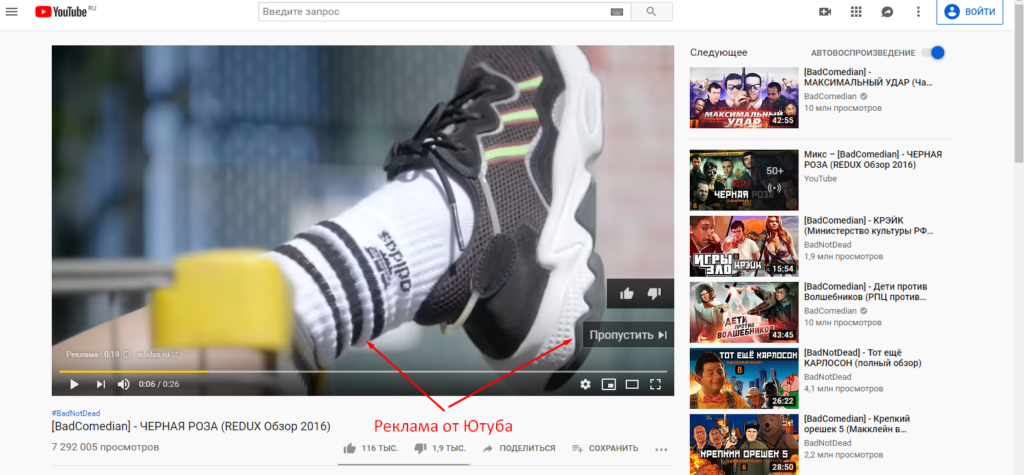This screenshot has height=475, width=1024.
Task: Toggle the Автовоспроизведение switch
Action: pyautogui.click(x=933, y=52)
